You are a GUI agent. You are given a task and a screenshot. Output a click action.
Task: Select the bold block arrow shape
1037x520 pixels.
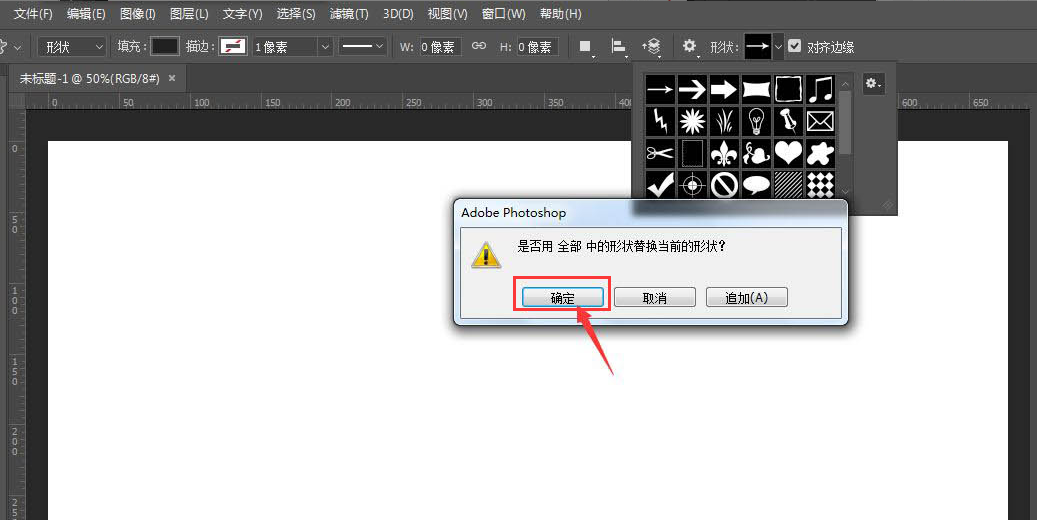pos(724,89)
